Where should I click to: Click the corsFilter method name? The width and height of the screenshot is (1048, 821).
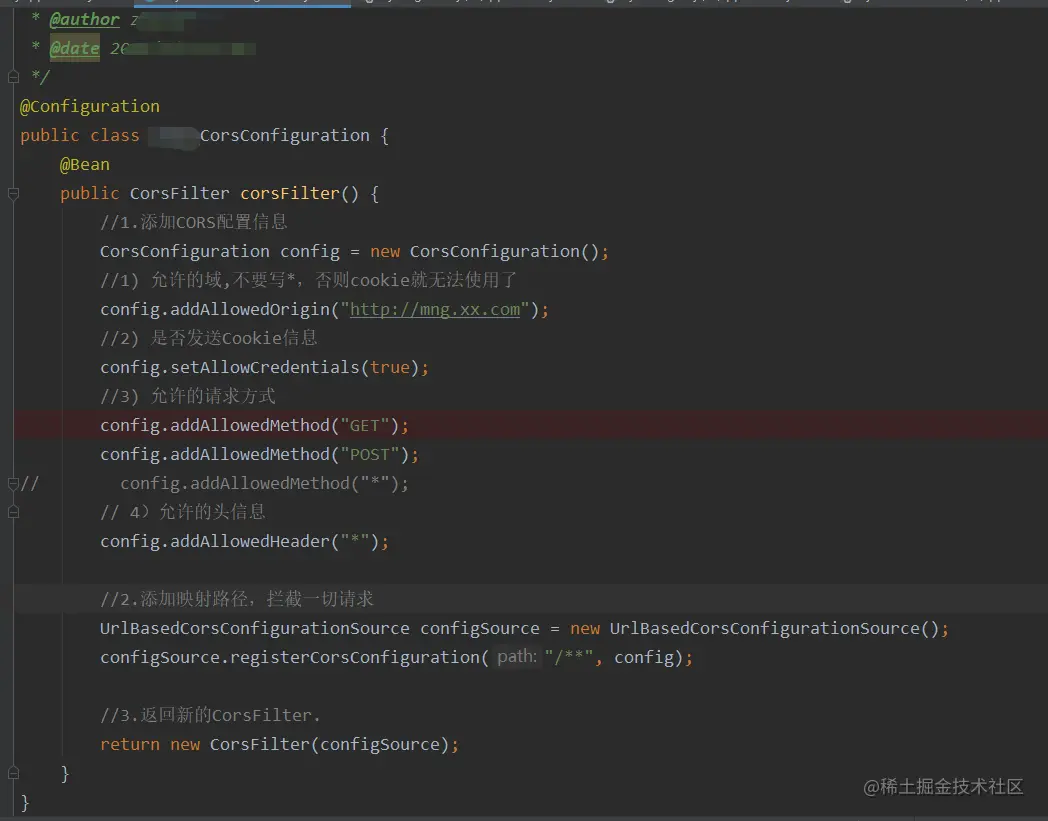click(x=290, y=194)
